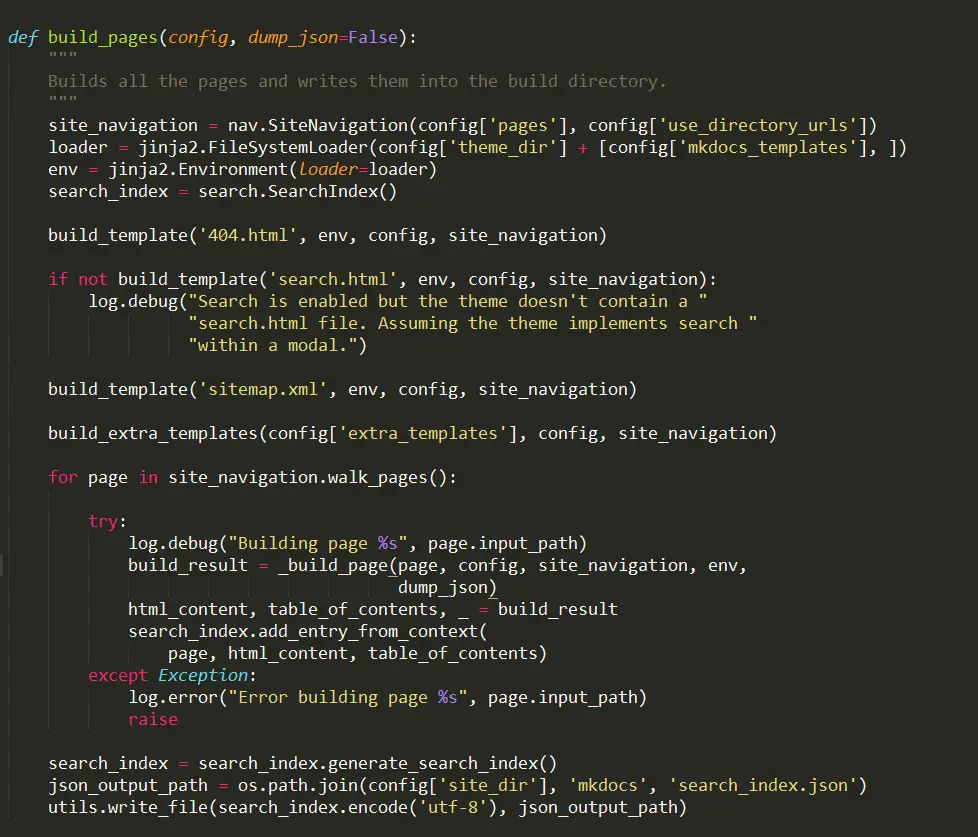Click the False default value
The width and height of the screenshot is (978, 837).
point(372,37)
